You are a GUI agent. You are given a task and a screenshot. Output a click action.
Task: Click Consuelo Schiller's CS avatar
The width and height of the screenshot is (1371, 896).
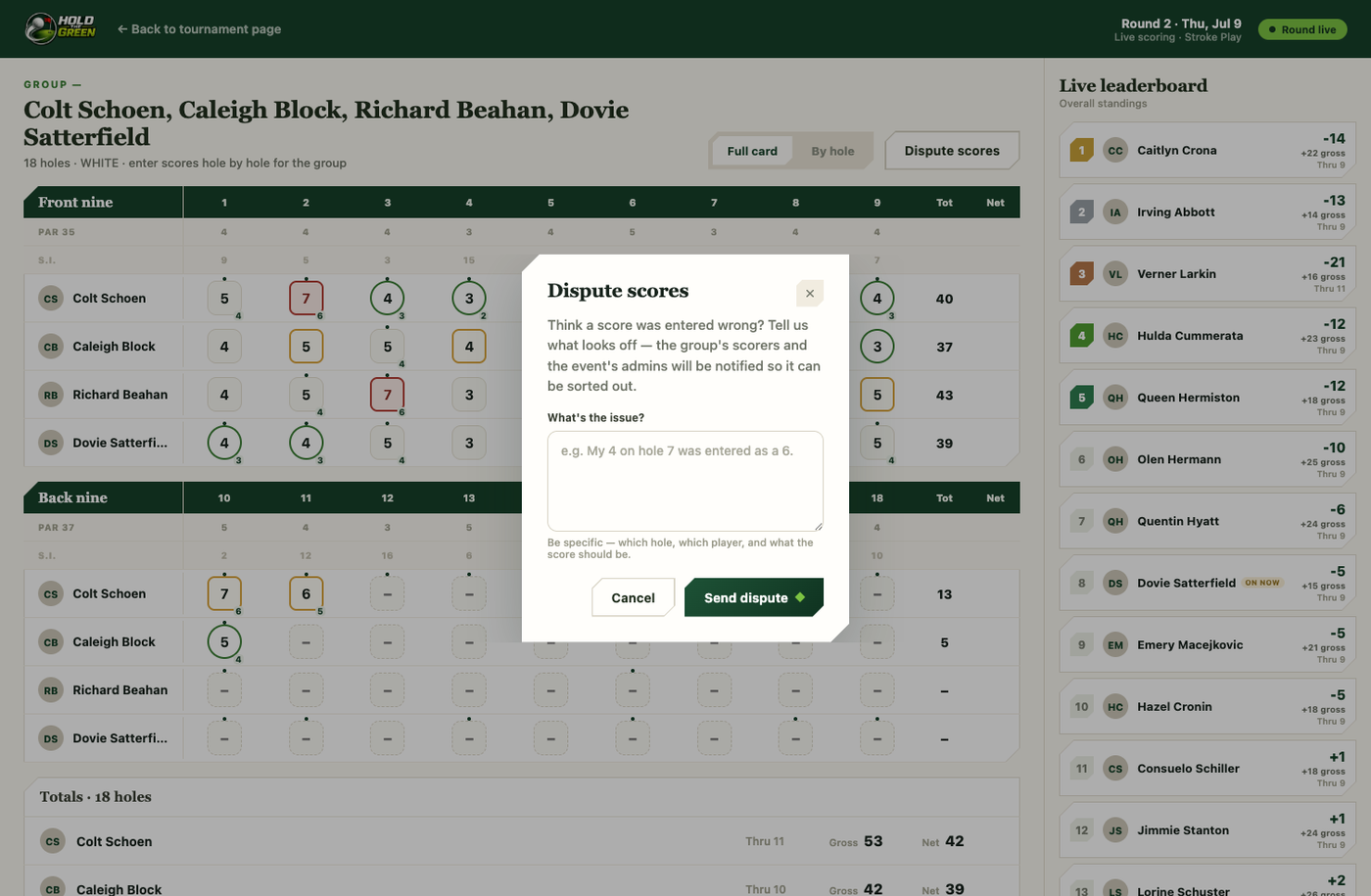click(x=1115, y=769)
